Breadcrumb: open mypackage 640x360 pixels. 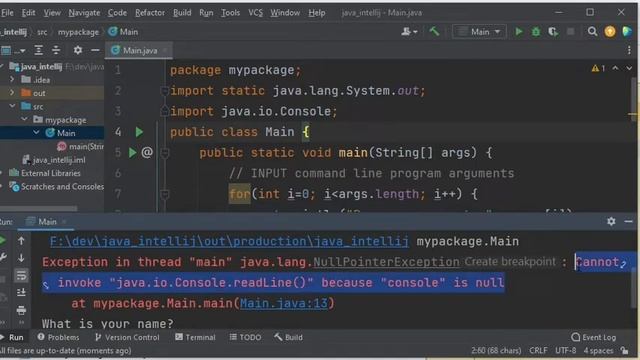(78, 32)
